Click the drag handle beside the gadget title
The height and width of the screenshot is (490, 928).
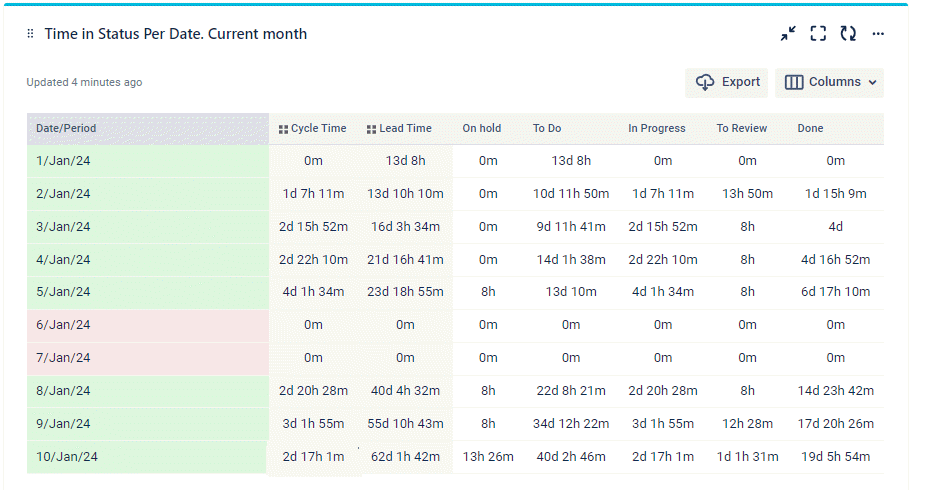click(31, 34)
